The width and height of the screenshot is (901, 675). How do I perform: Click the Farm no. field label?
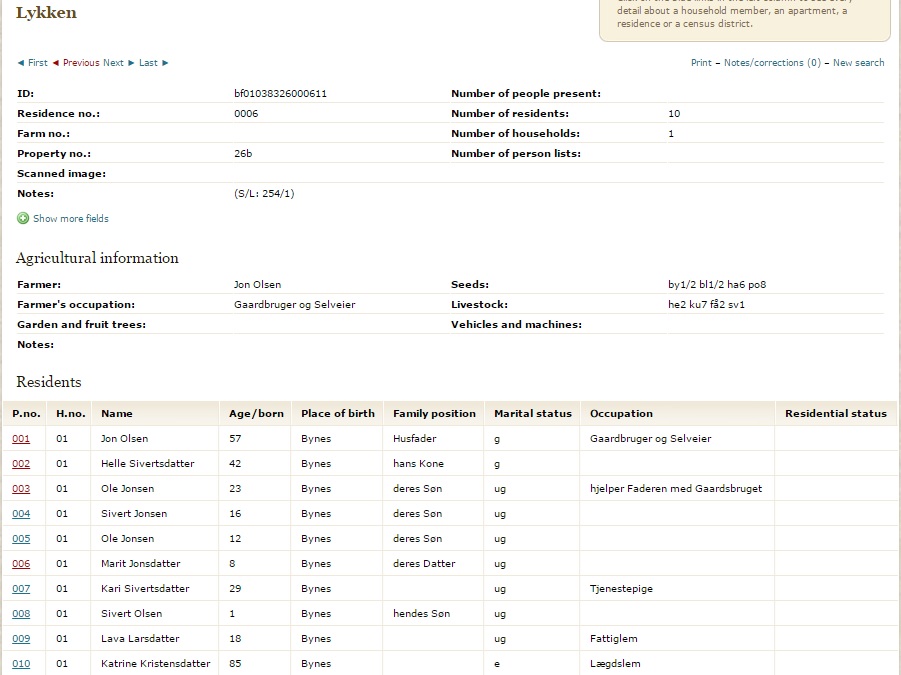coord(44,133)
